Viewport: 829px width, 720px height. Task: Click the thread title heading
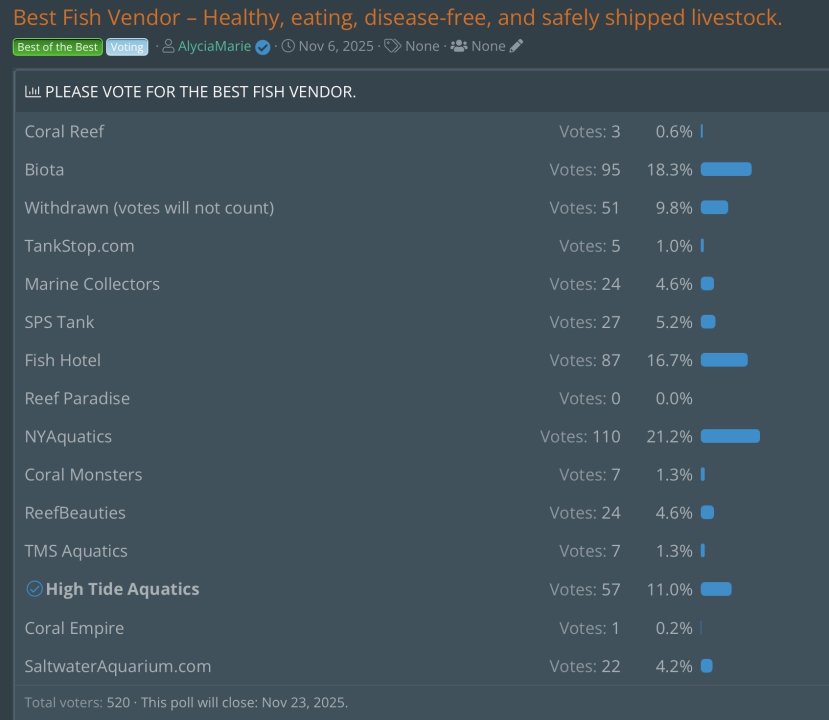coord(397,18)
